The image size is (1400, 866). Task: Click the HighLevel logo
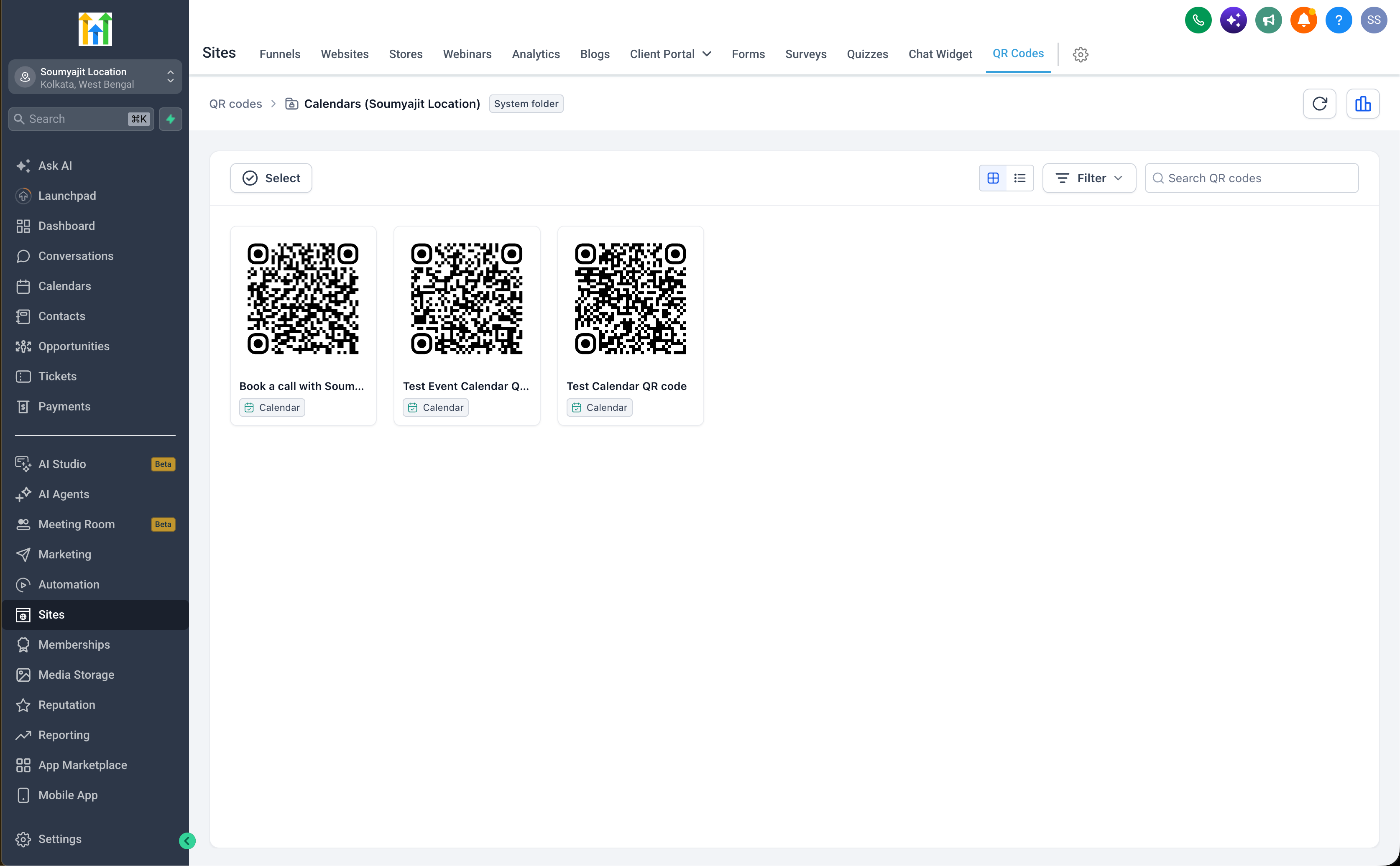(x=95, y=29)
